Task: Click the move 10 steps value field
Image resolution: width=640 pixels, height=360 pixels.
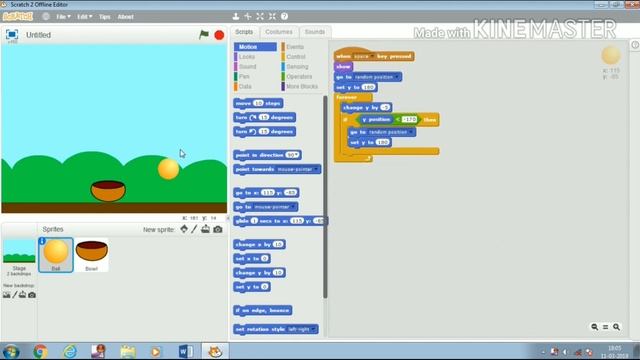Action: tap(258, 103)
